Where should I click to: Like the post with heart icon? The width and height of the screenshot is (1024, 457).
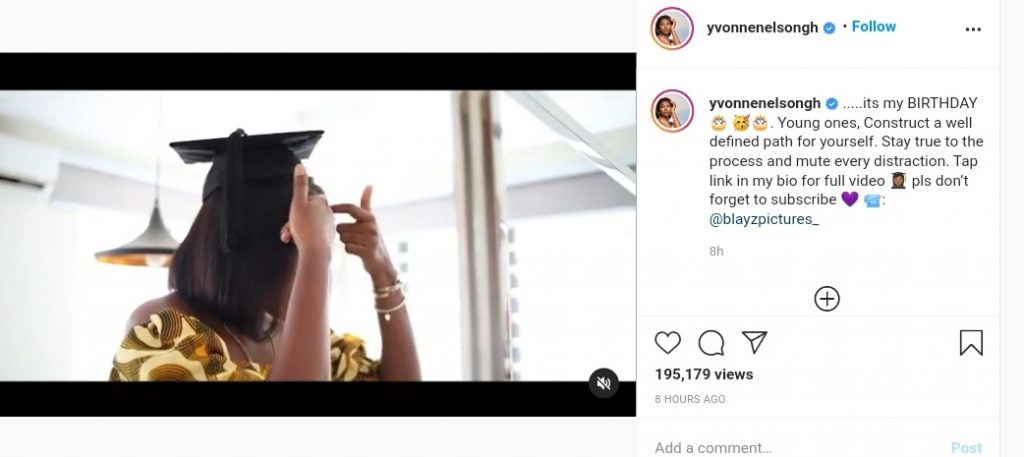(x=667, y=343)
